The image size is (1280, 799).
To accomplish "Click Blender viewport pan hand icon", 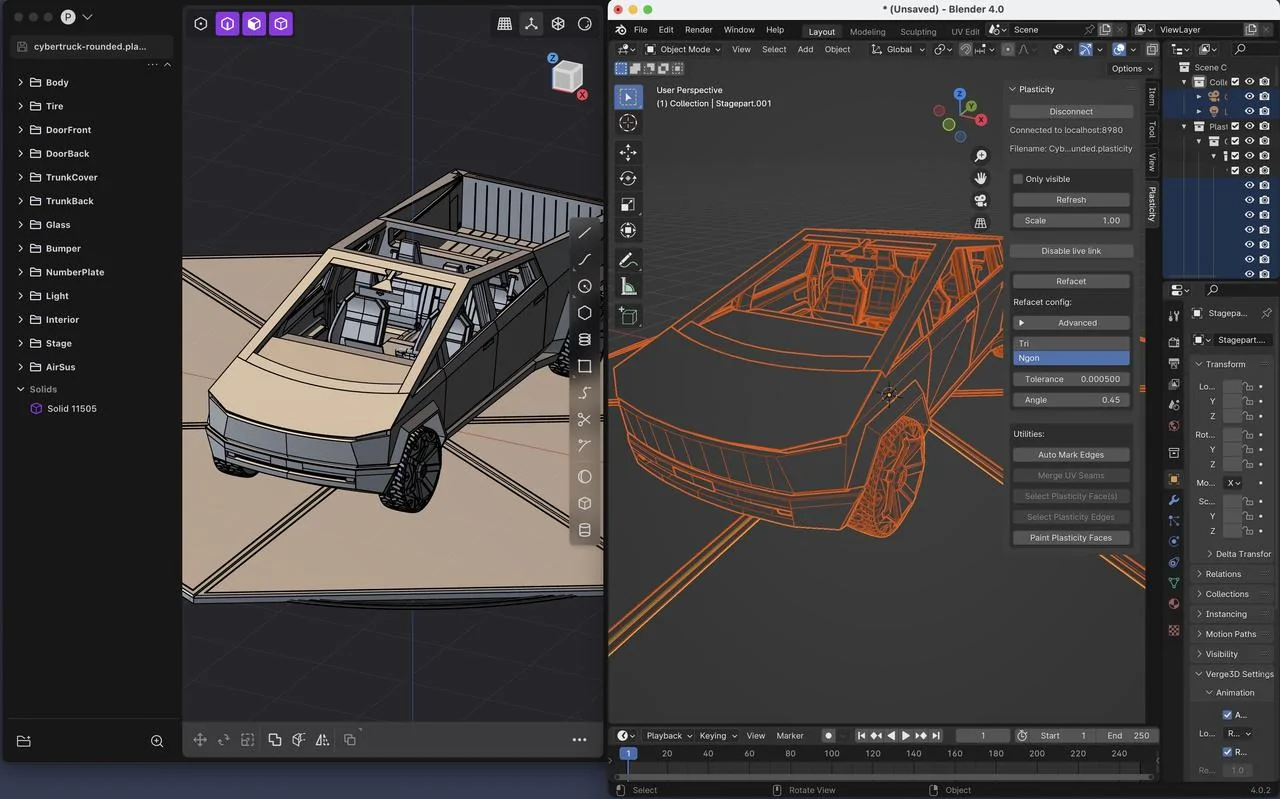I will [x=981, y=178].
